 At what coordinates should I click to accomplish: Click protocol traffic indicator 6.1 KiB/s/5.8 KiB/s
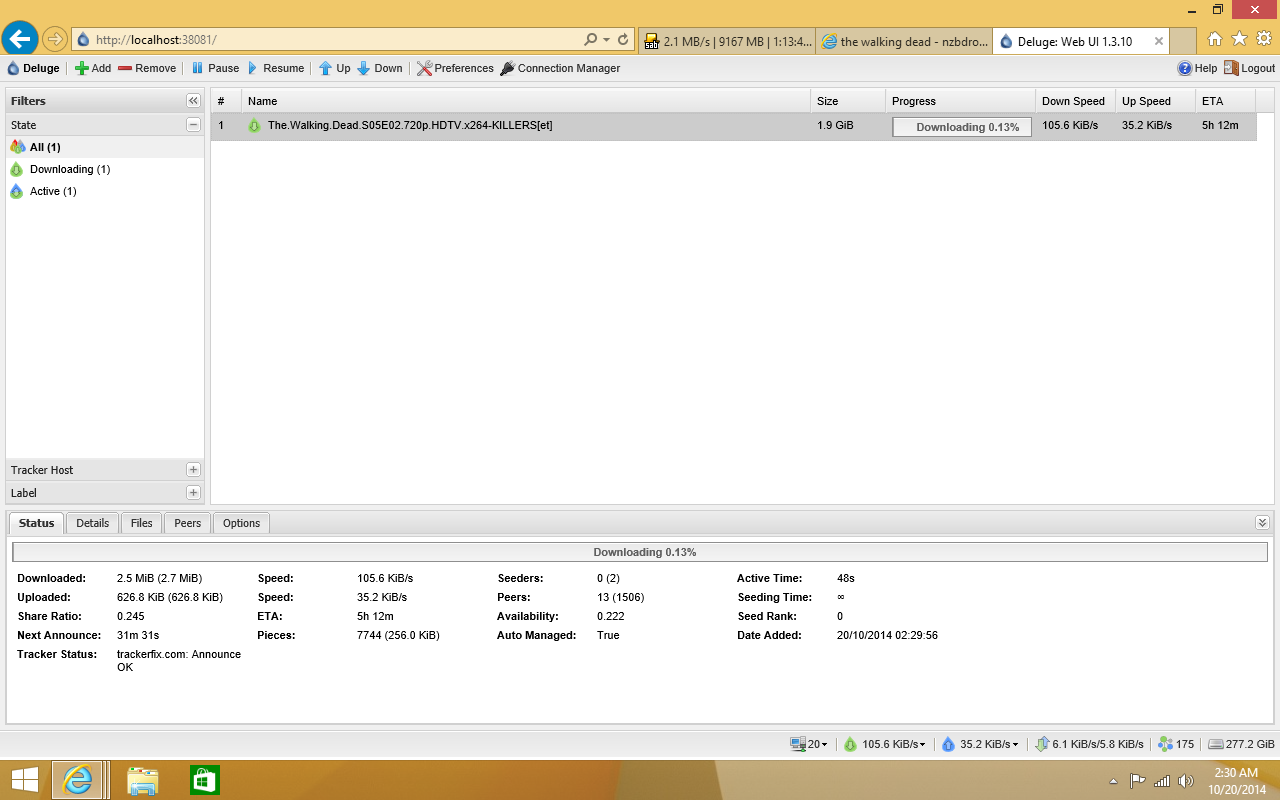coord(1089,744)
